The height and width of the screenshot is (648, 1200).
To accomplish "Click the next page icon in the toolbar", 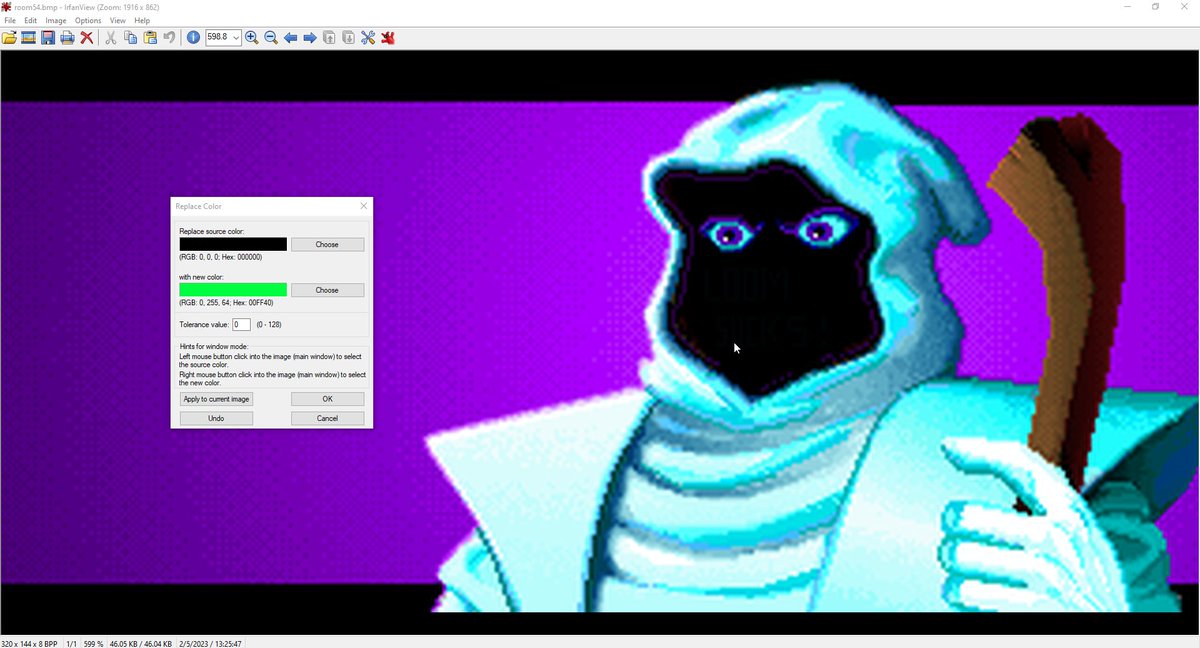I will 348,38.
